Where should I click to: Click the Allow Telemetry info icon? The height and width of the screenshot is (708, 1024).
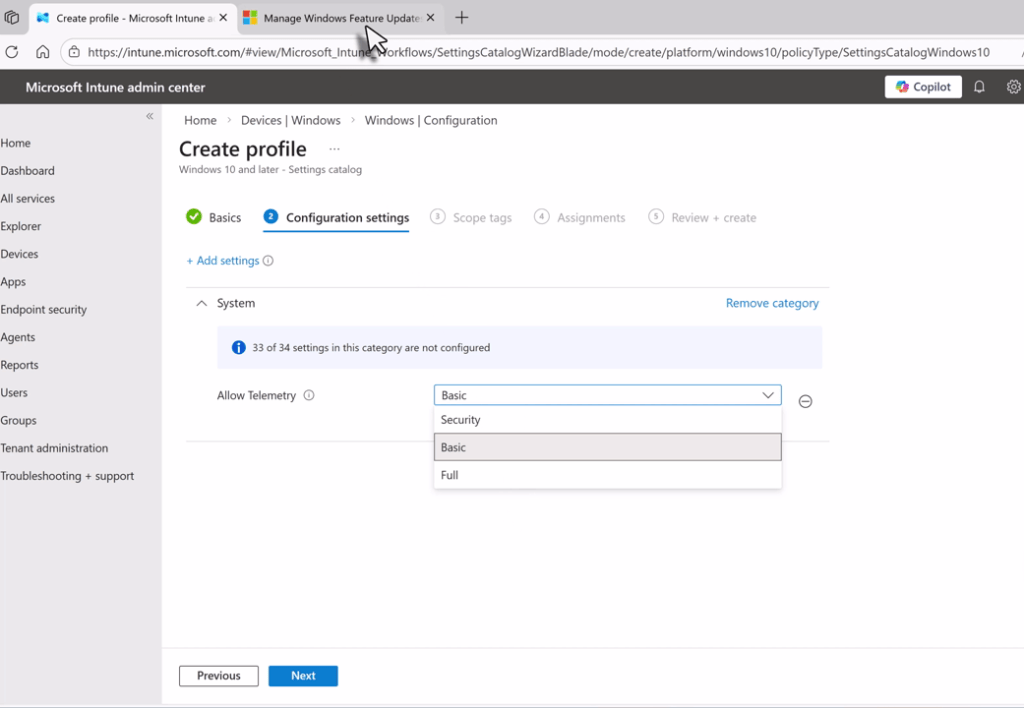point(310,395)
